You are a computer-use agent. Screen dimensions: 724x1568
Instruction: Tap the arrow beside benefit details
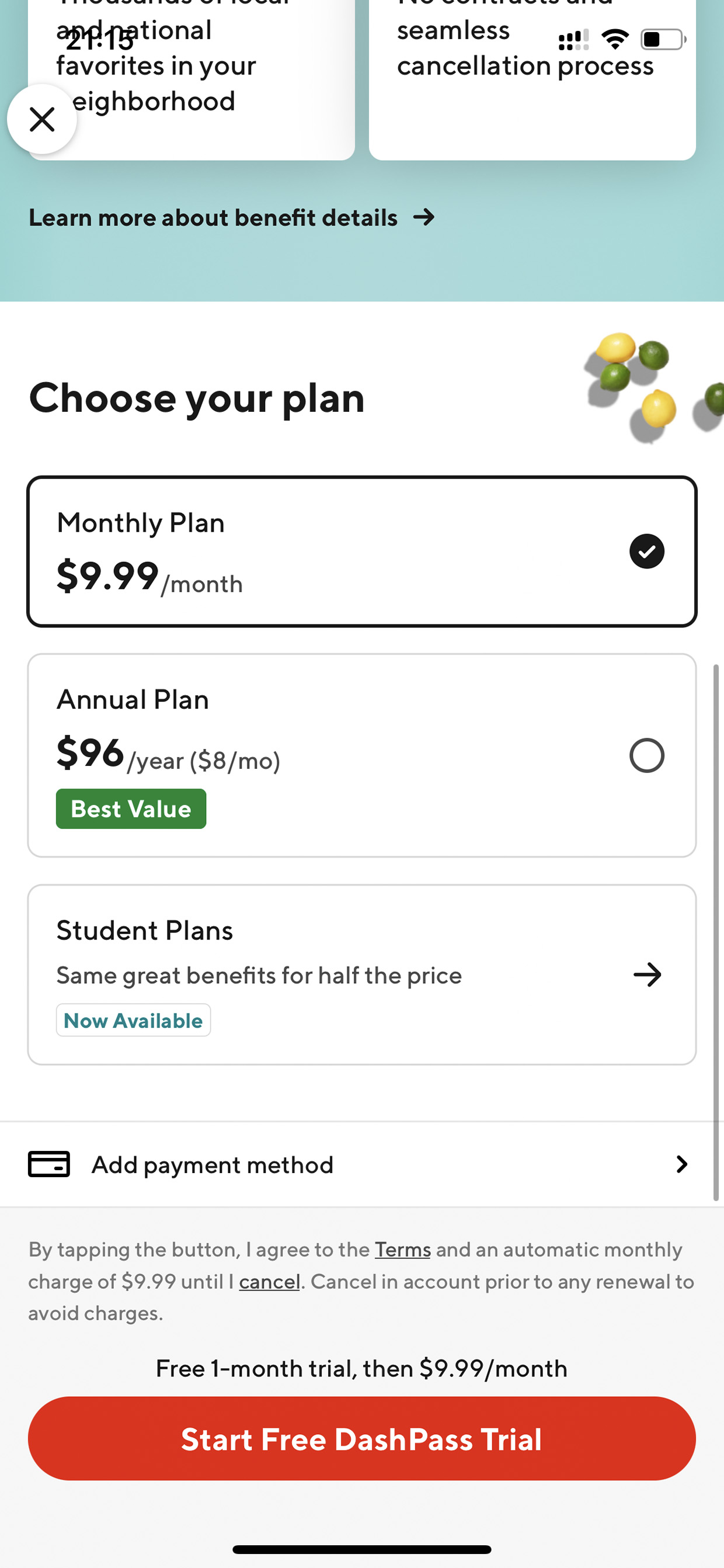[x=424, y=217]
